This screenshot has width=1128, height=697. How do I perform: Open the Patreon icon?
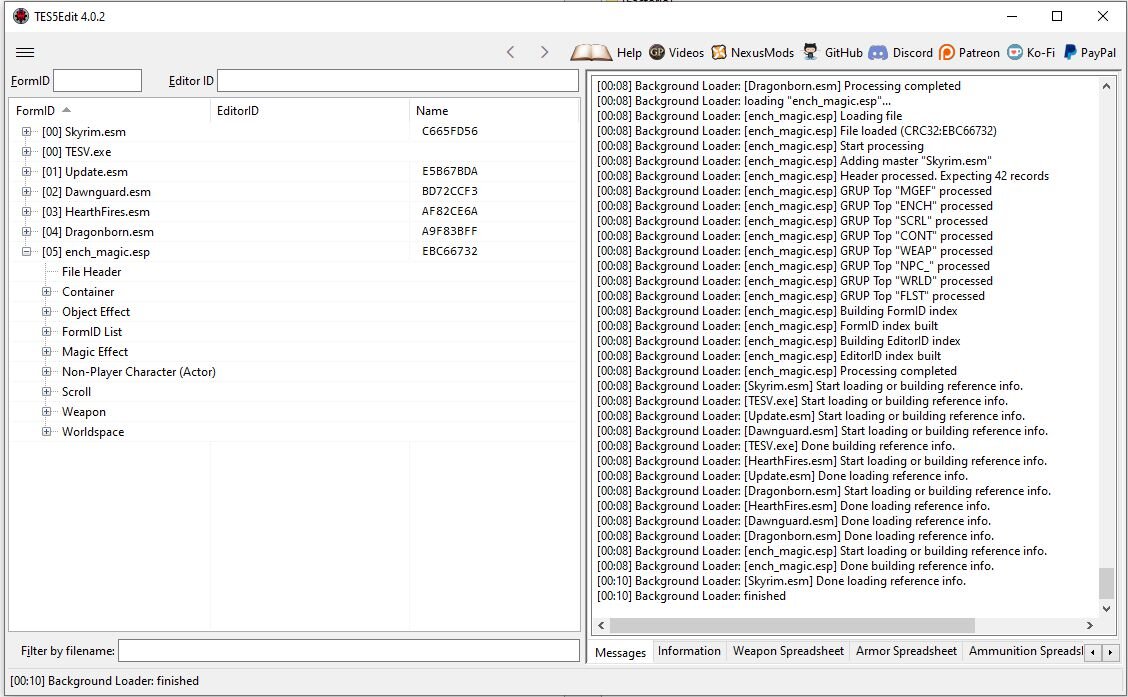pyautogui.click(x=947, y=53)
